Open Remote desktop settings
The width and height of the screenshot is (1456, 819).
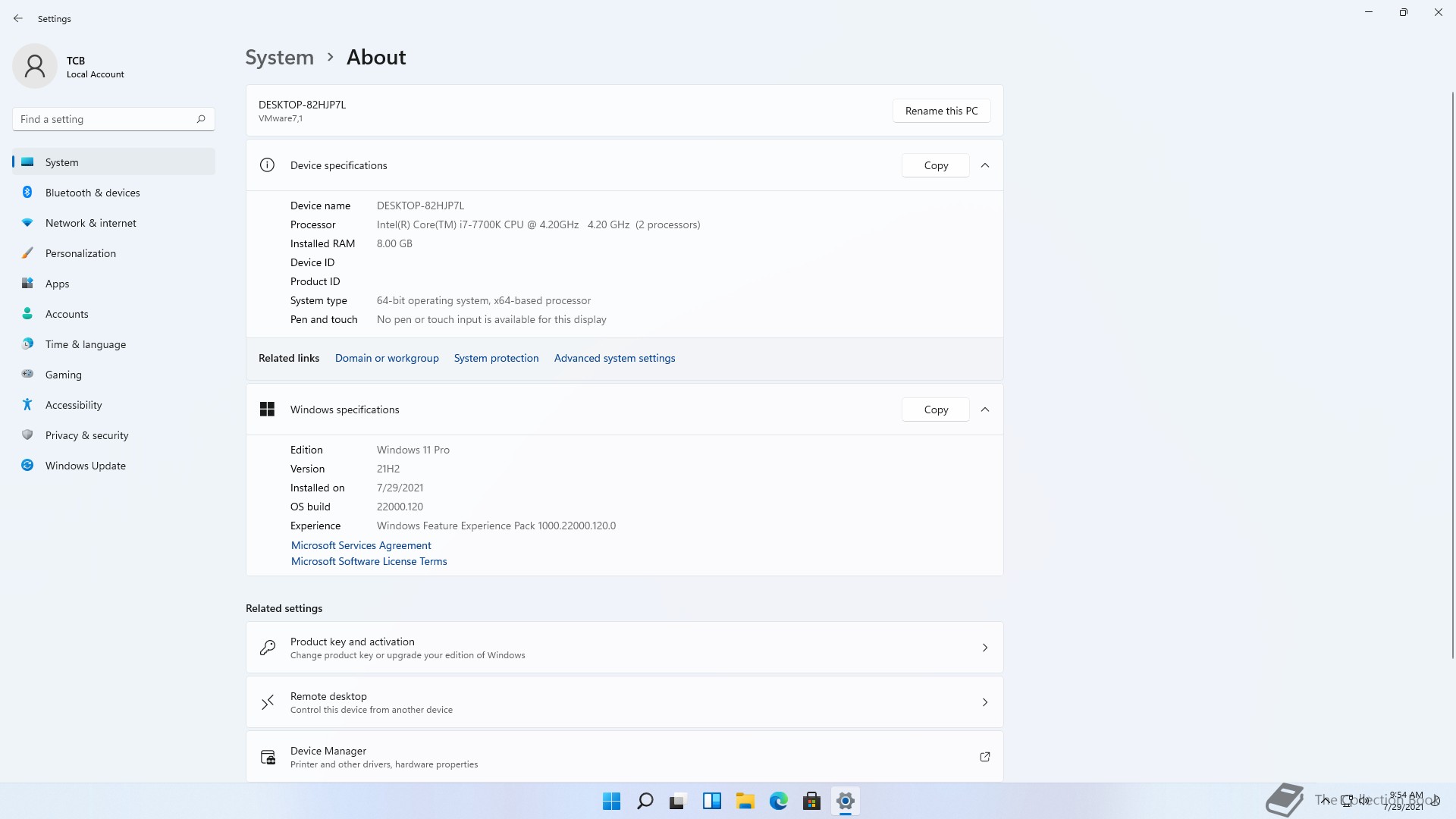pos(624,702)
